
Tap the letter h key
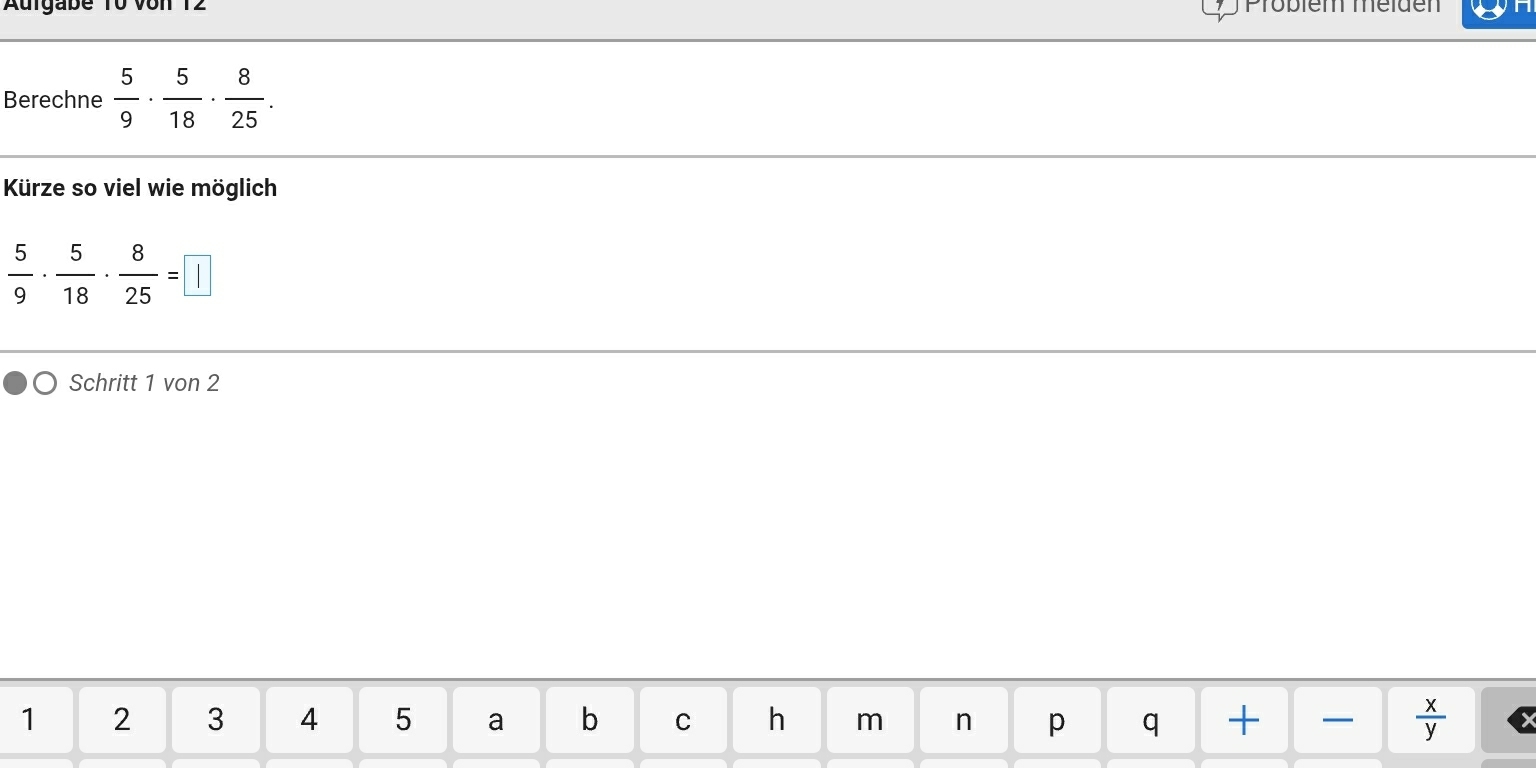[x=777, y=720]
